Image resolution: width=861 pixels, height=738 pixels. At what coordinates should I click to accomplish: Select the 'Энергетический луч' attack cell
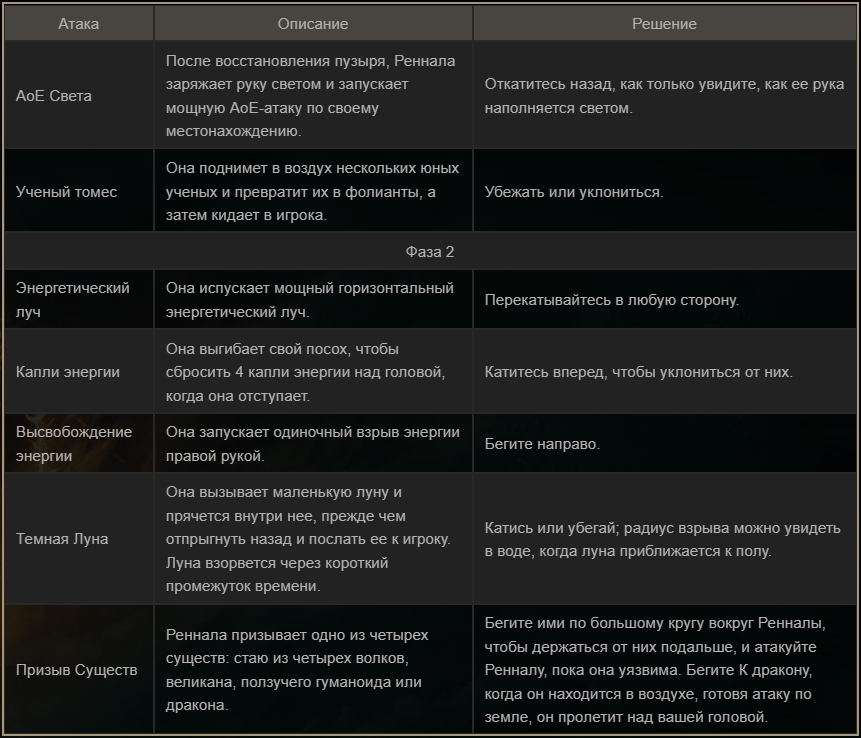tap(73, 299)
